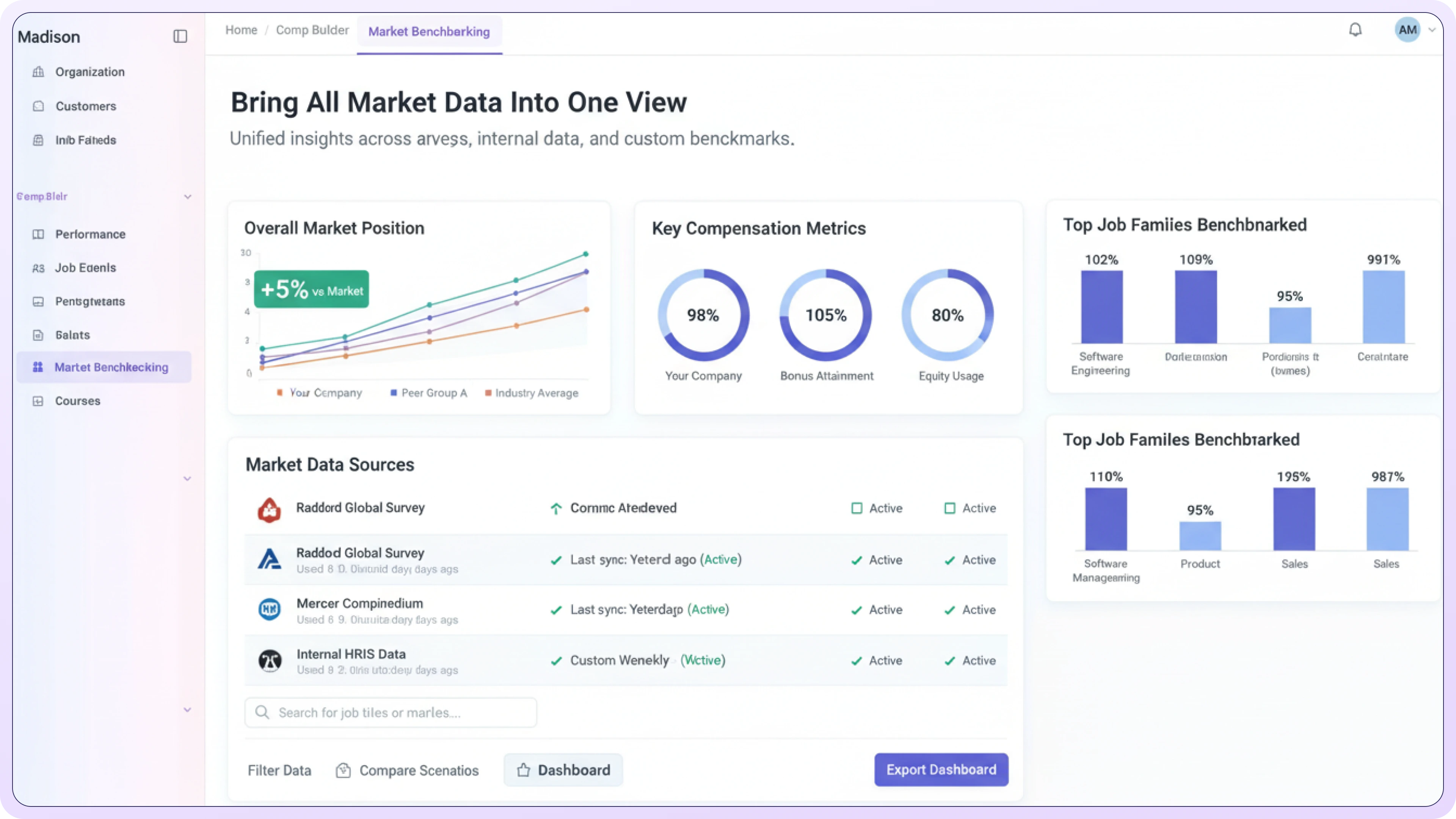Click the Peer Group A legend swatch
The height and width of the screenshot is (819, 1456).
tap(394, 393)
